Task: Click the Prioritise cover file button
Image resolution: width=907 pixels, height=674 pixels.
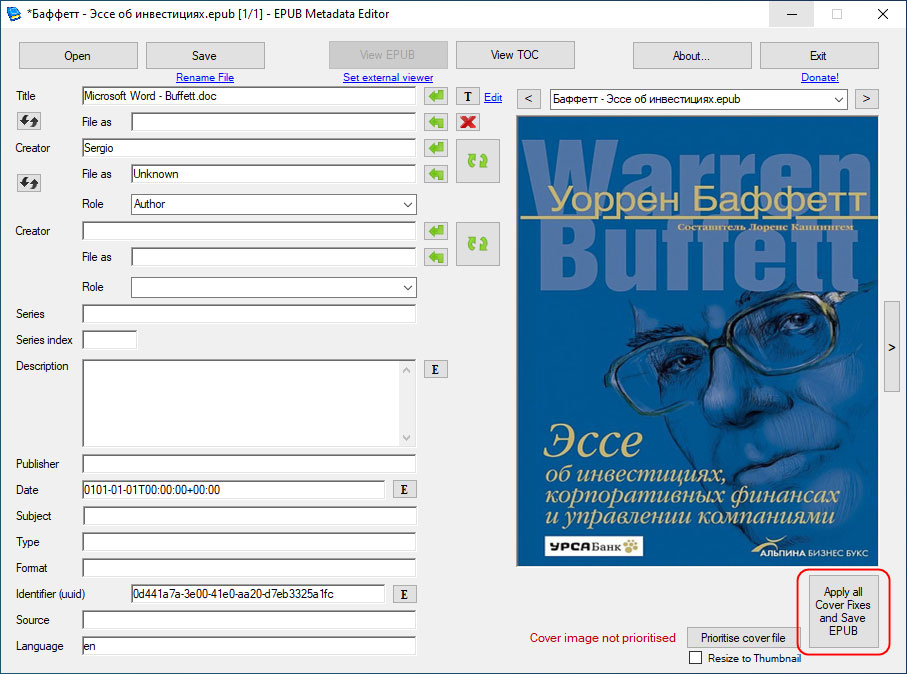Action: pyautogui.click(x=743, y=638)
